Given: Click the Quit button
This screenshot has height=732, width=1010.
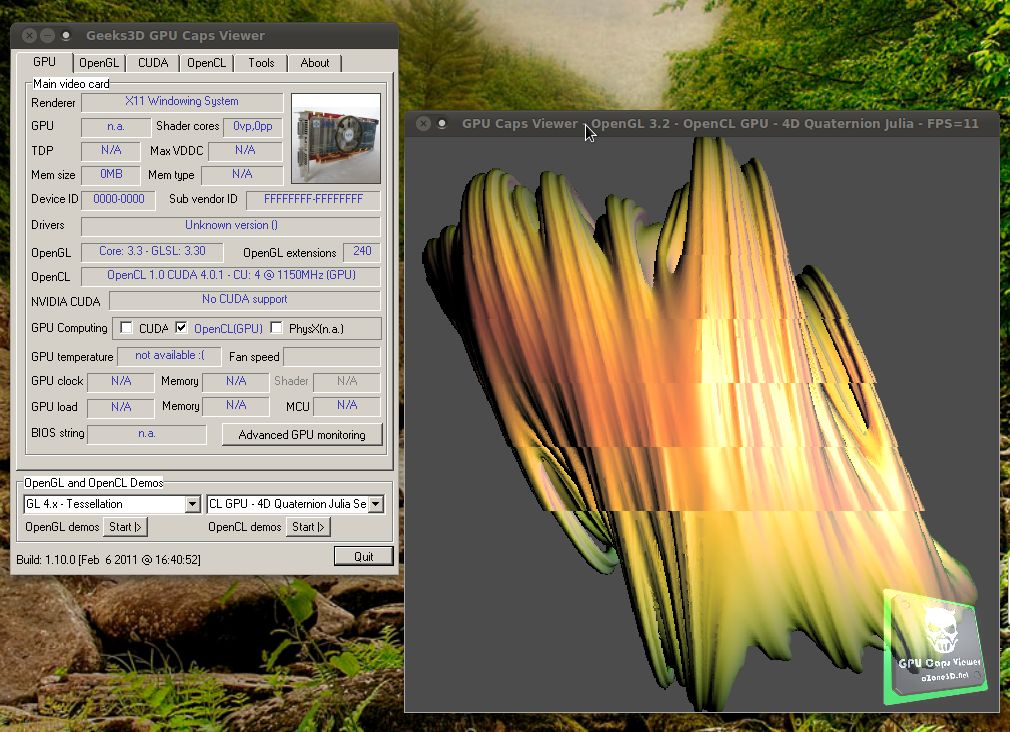Looking at the screenshot, I should 363,556.
